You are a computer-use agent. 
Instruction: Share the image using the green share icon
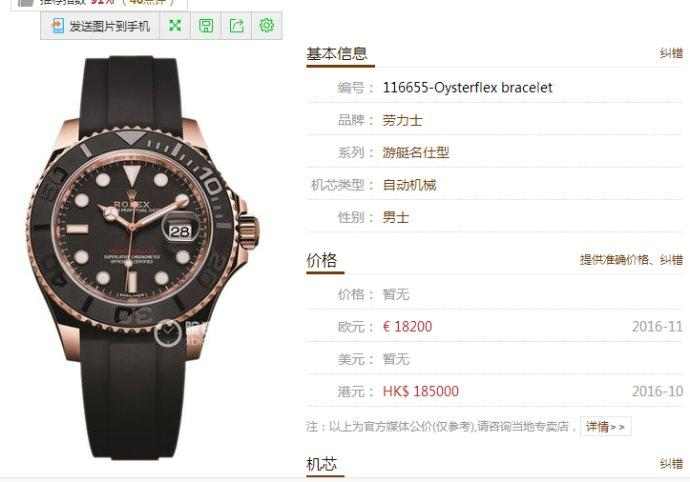pyautogui.click(x=237, y=26)
